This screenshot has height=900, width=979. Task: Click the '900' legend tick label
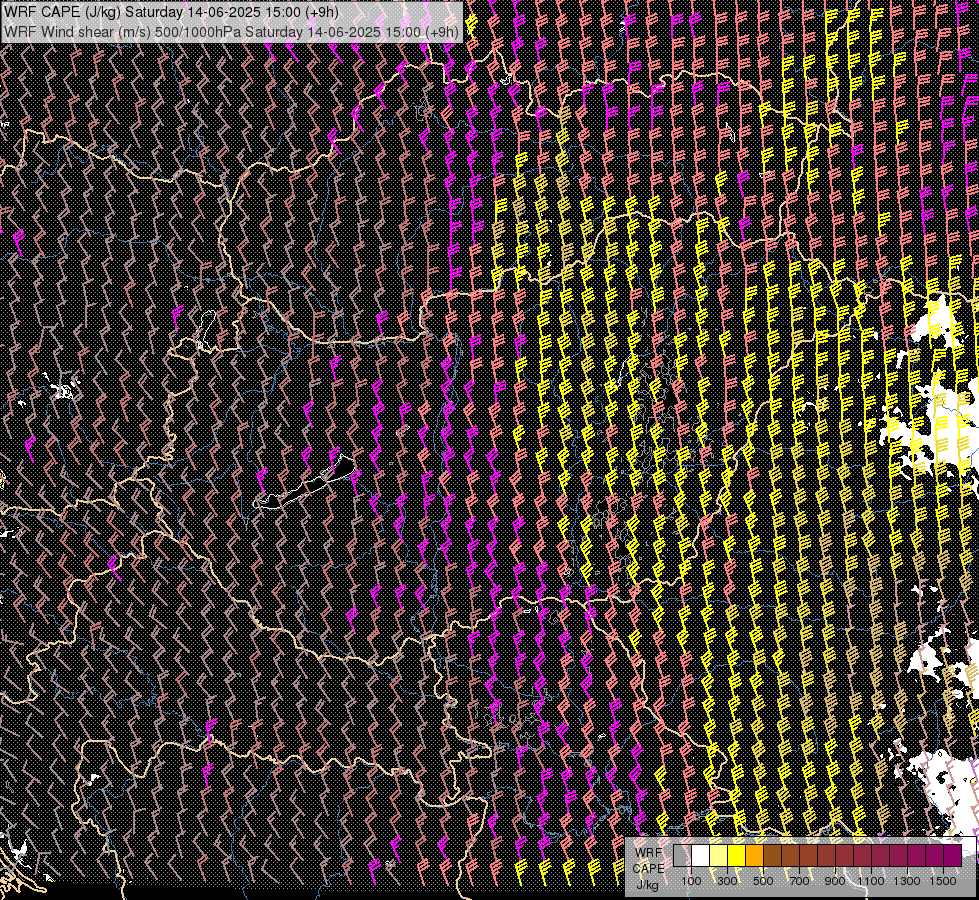(835, 881)
